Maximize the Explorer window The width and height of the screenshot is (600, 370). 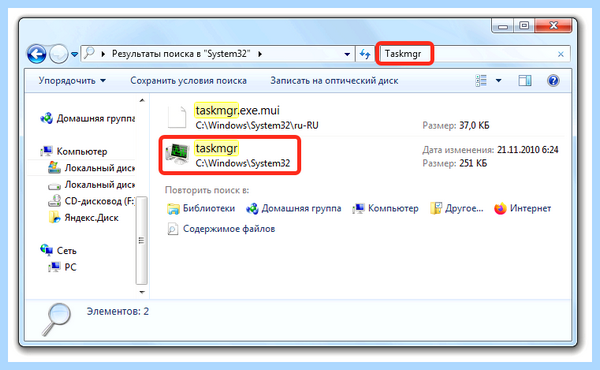click(524, 26)
